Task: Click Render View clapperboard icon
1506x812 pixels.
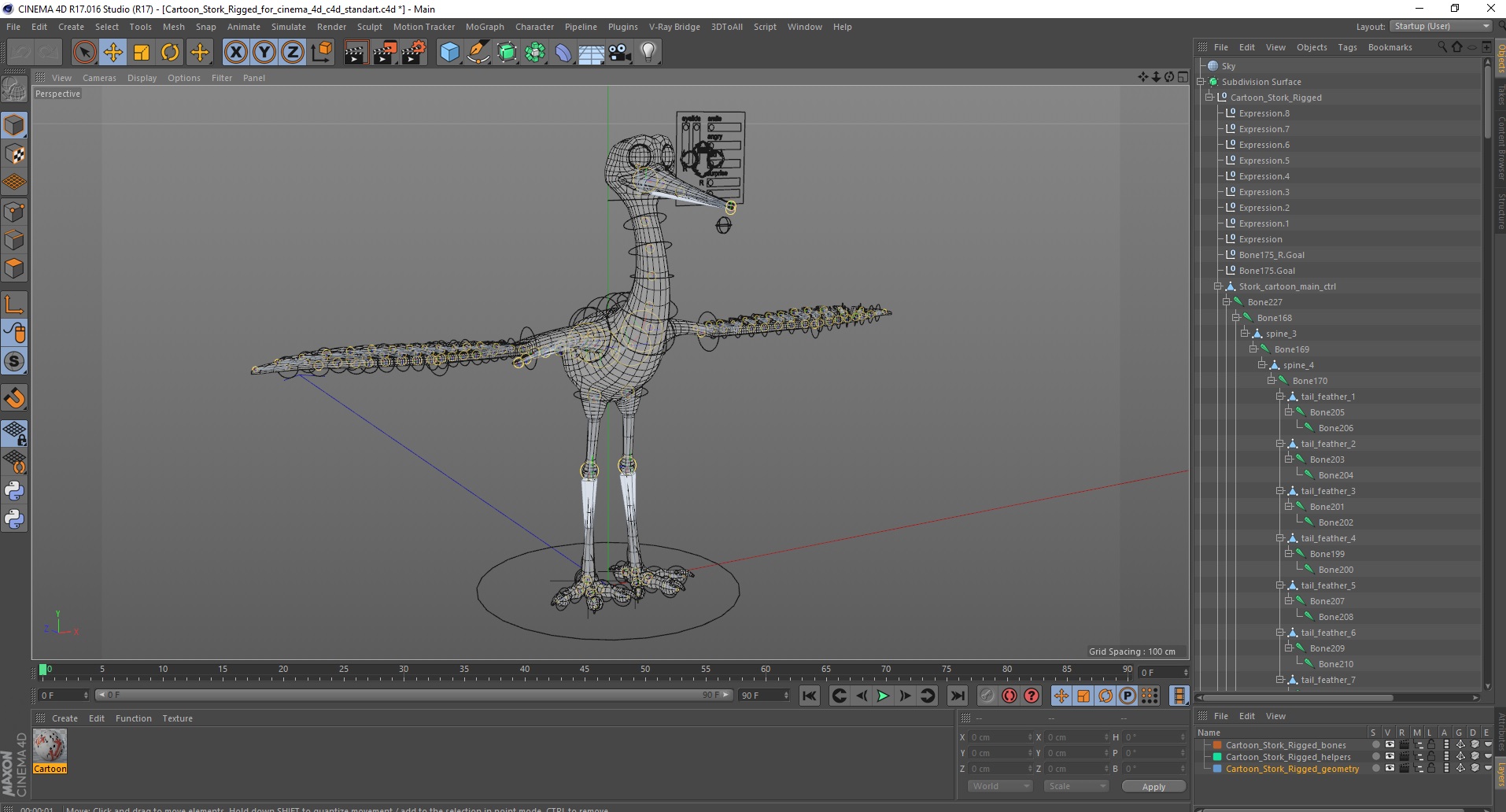Action: [356, 53]
